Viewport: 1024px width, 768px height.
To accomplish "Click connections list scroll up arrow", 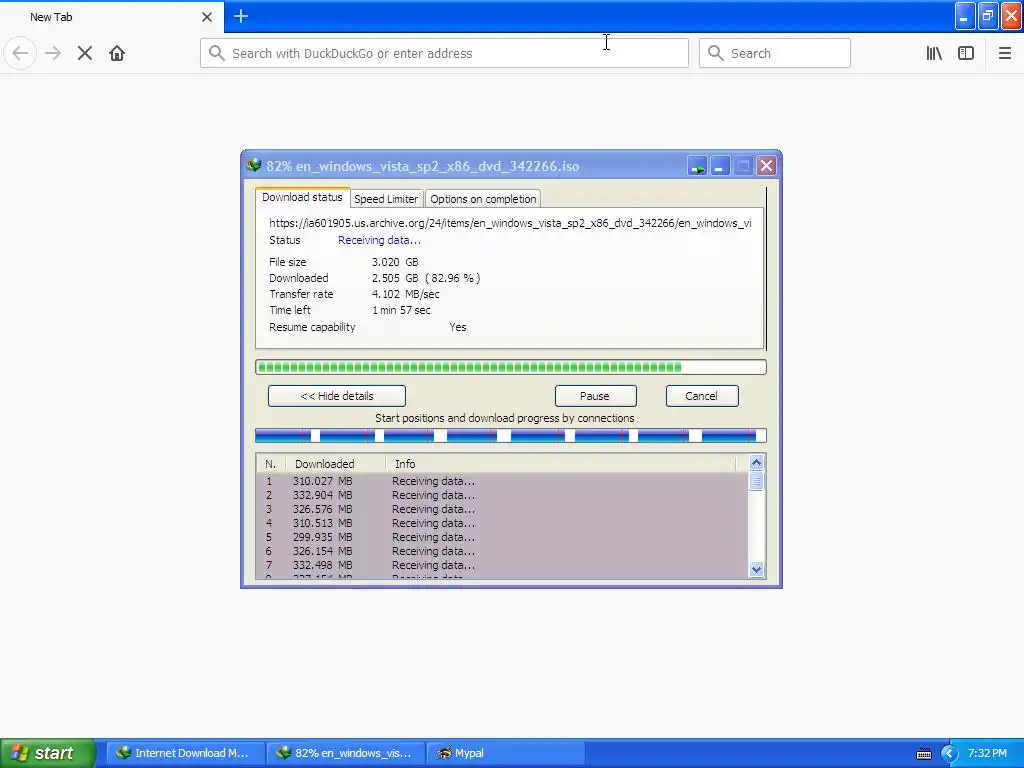I will click(756, 463).
